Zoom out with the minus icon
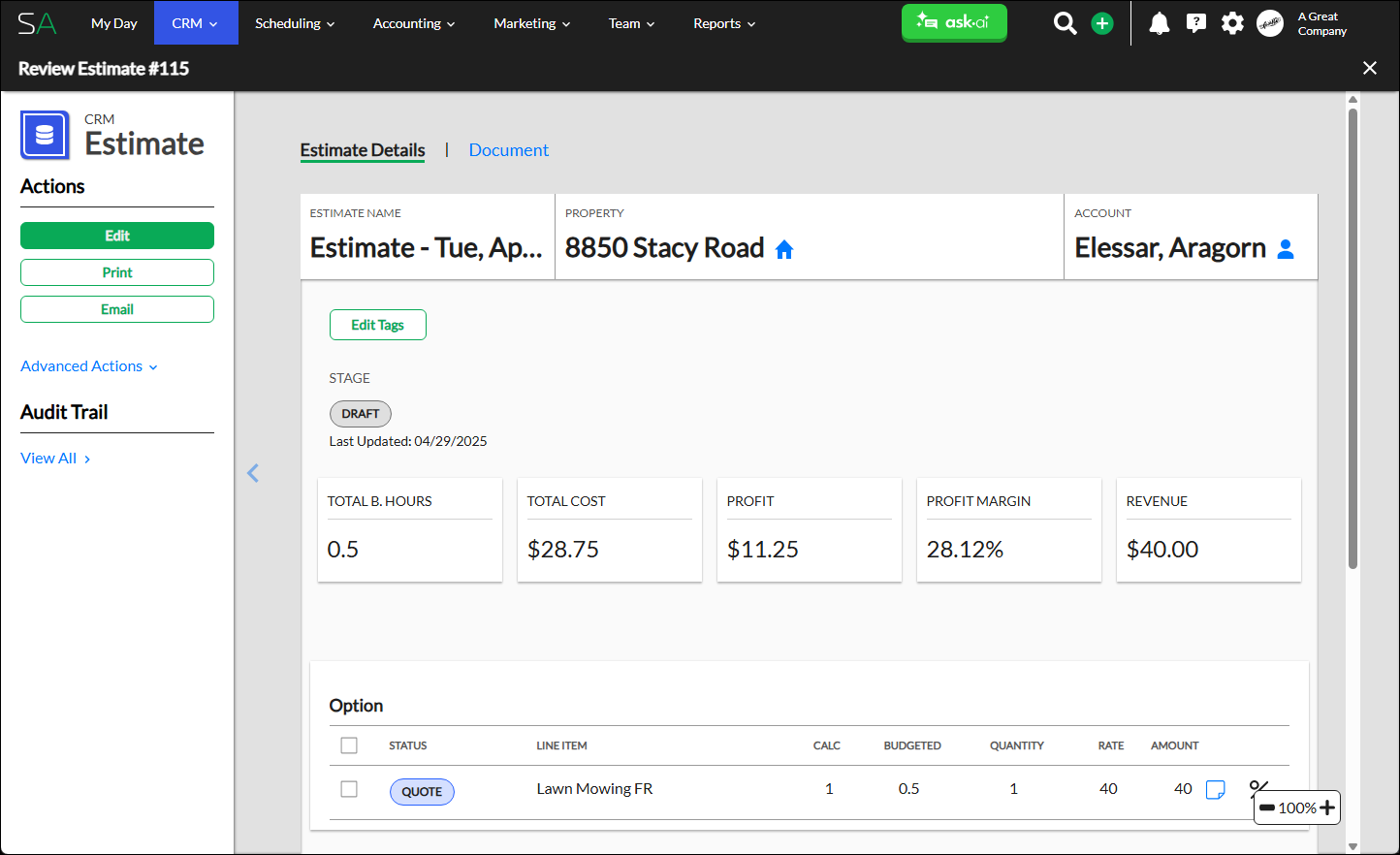Image resolution: width=1400 pixels, height=855 pixels. 1267,807
